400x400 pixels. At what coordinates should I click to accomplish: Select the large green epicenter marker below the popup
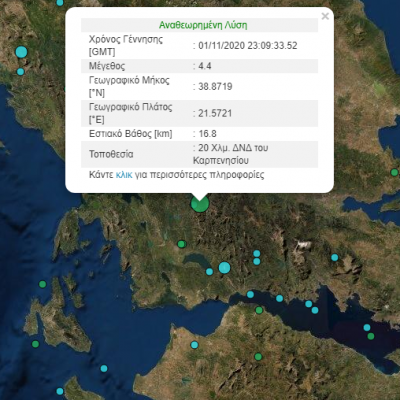point(200,204)
